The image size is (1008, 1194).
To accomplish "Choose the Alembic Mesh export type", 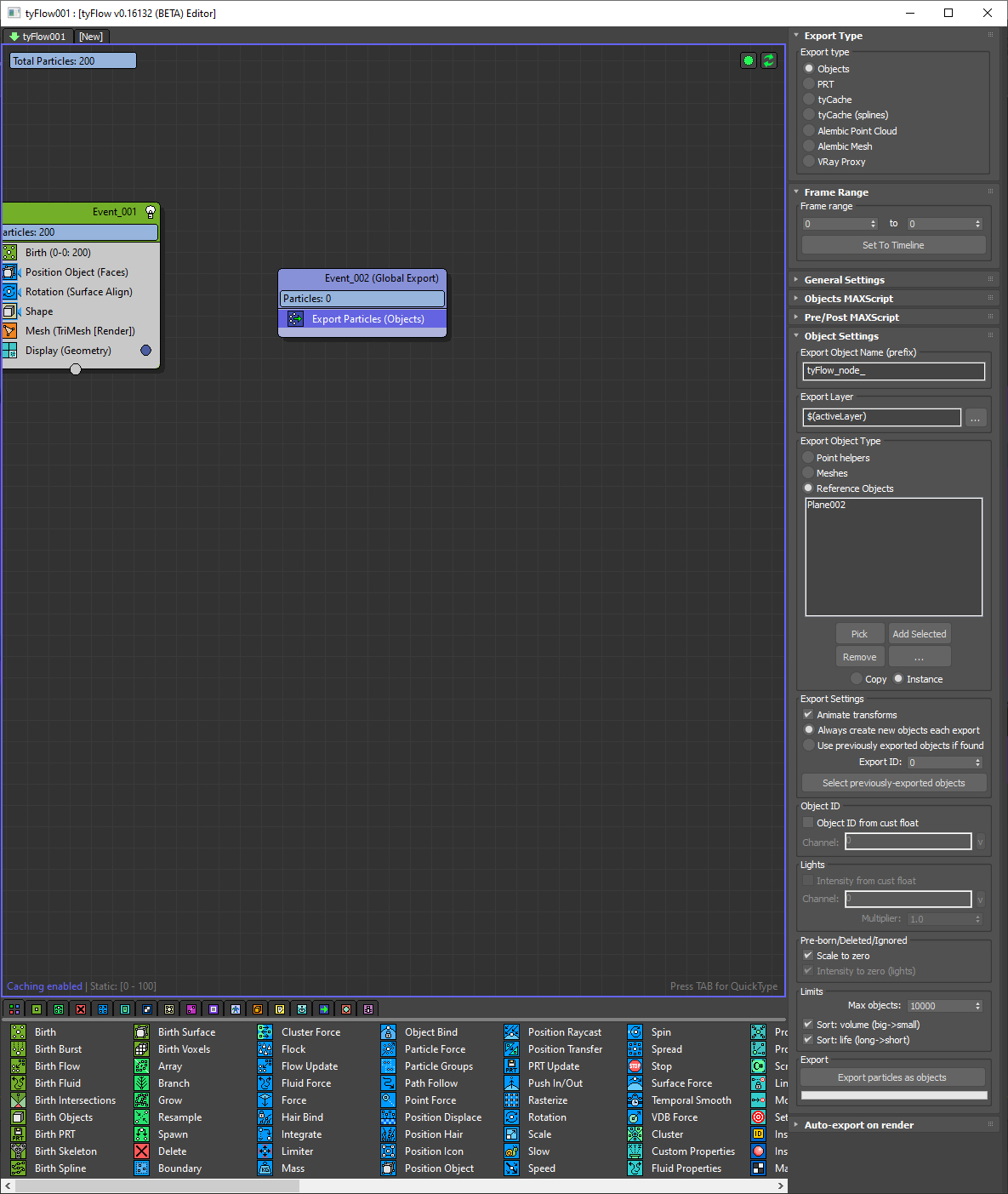I will tap(809, 146).
